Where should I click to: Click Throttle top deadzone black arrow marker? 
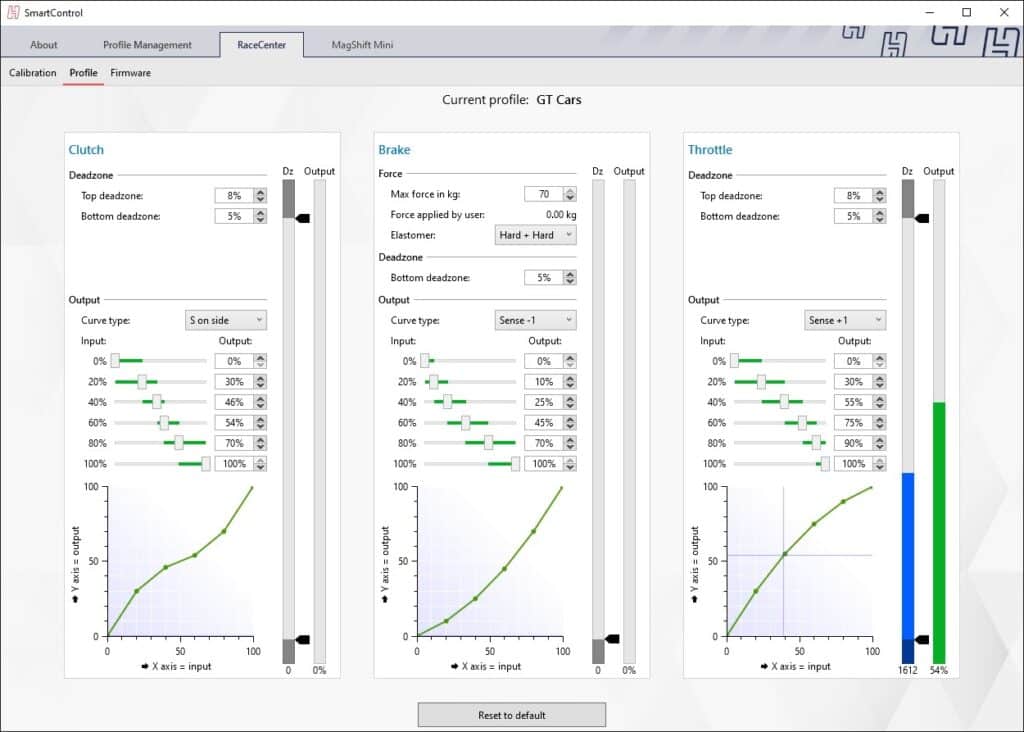click(x=923, y=217)
